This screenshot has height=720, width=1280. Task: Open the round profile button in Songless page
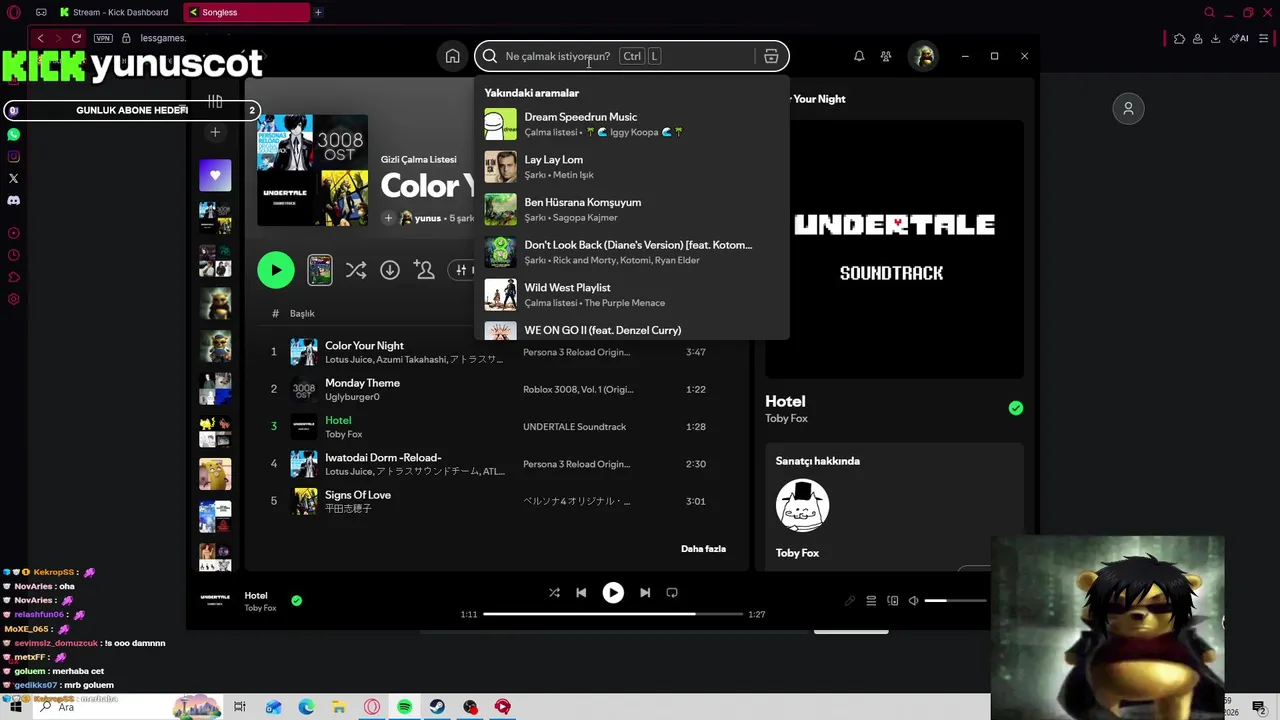(1128, 108)
